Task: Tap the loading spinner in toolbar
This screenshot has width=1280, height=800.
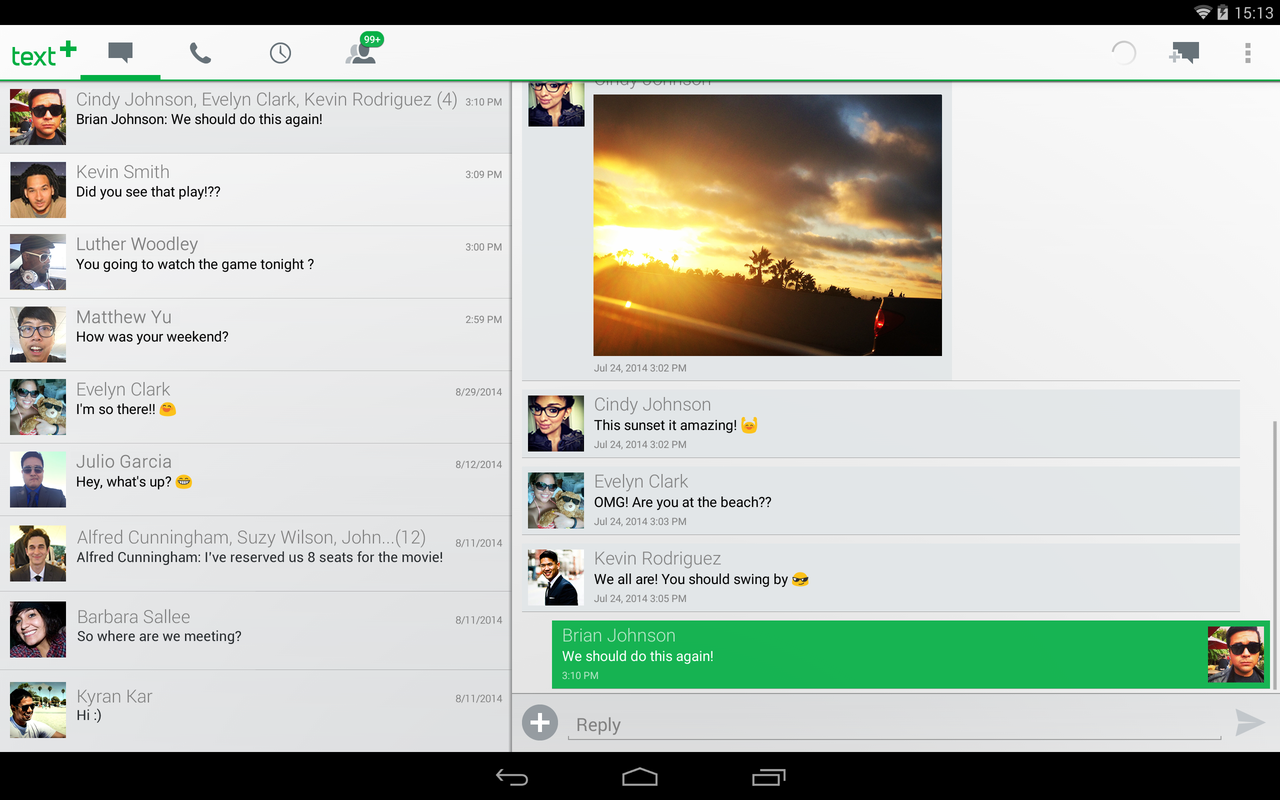Action: tap(1124, 53)
